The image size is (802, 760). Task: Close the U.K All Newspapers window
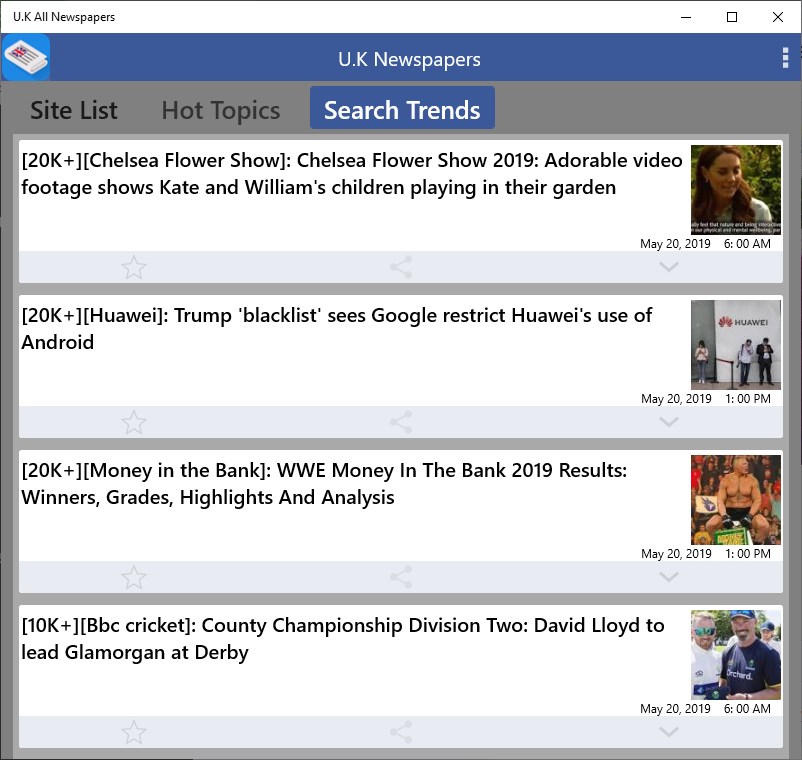point(778,17)
